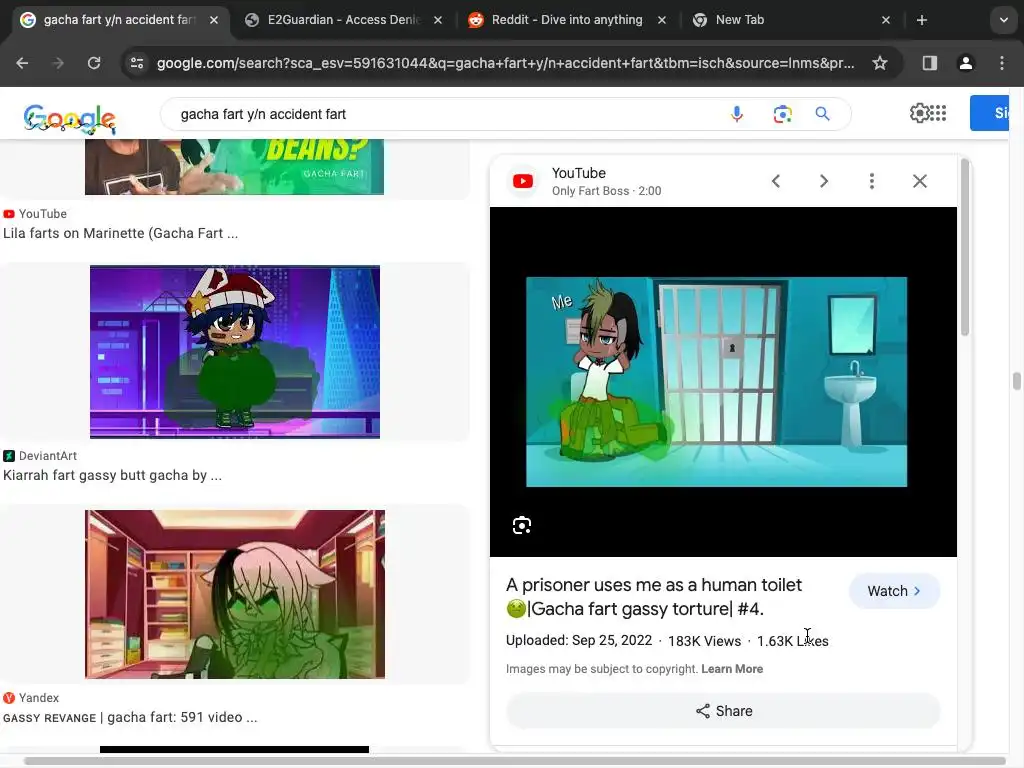The width and height of the screenshot is (1024, 768).
Task: Click the preview panel vertical scrollbar
Action: [965, 248]
